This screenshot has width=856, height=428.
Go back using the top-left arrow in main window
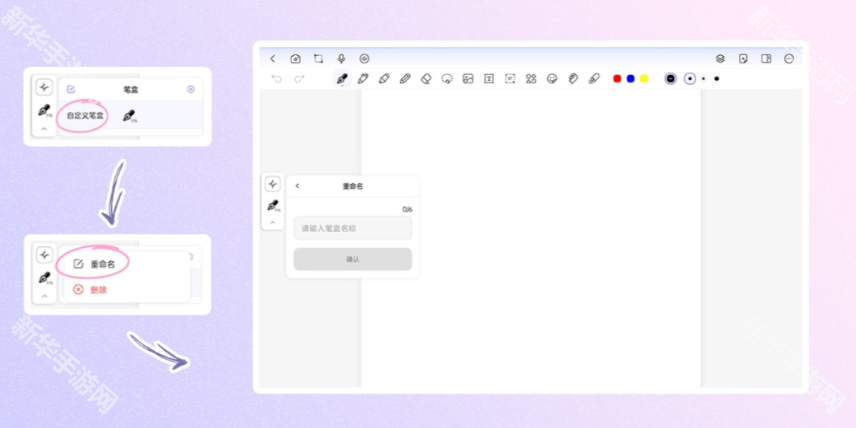273,59
